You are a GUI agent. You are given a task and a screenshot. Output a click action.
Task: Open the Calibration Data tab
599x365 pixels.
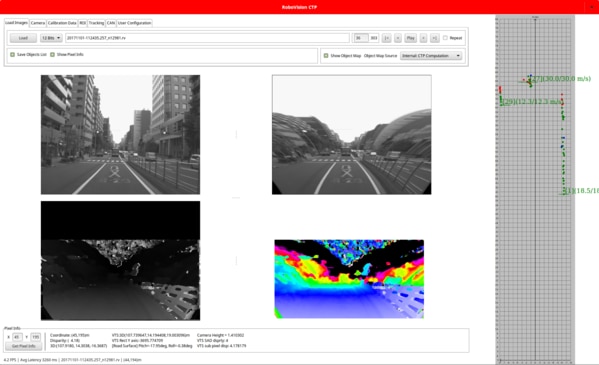[x=62, y=23]
